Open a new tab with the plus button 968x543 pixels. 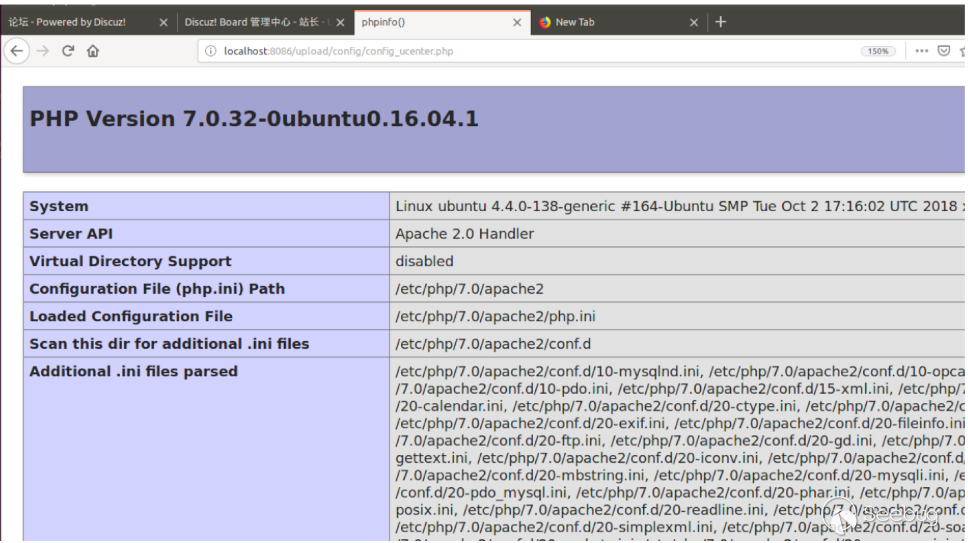pyautogui.click(x=720, y=22)
